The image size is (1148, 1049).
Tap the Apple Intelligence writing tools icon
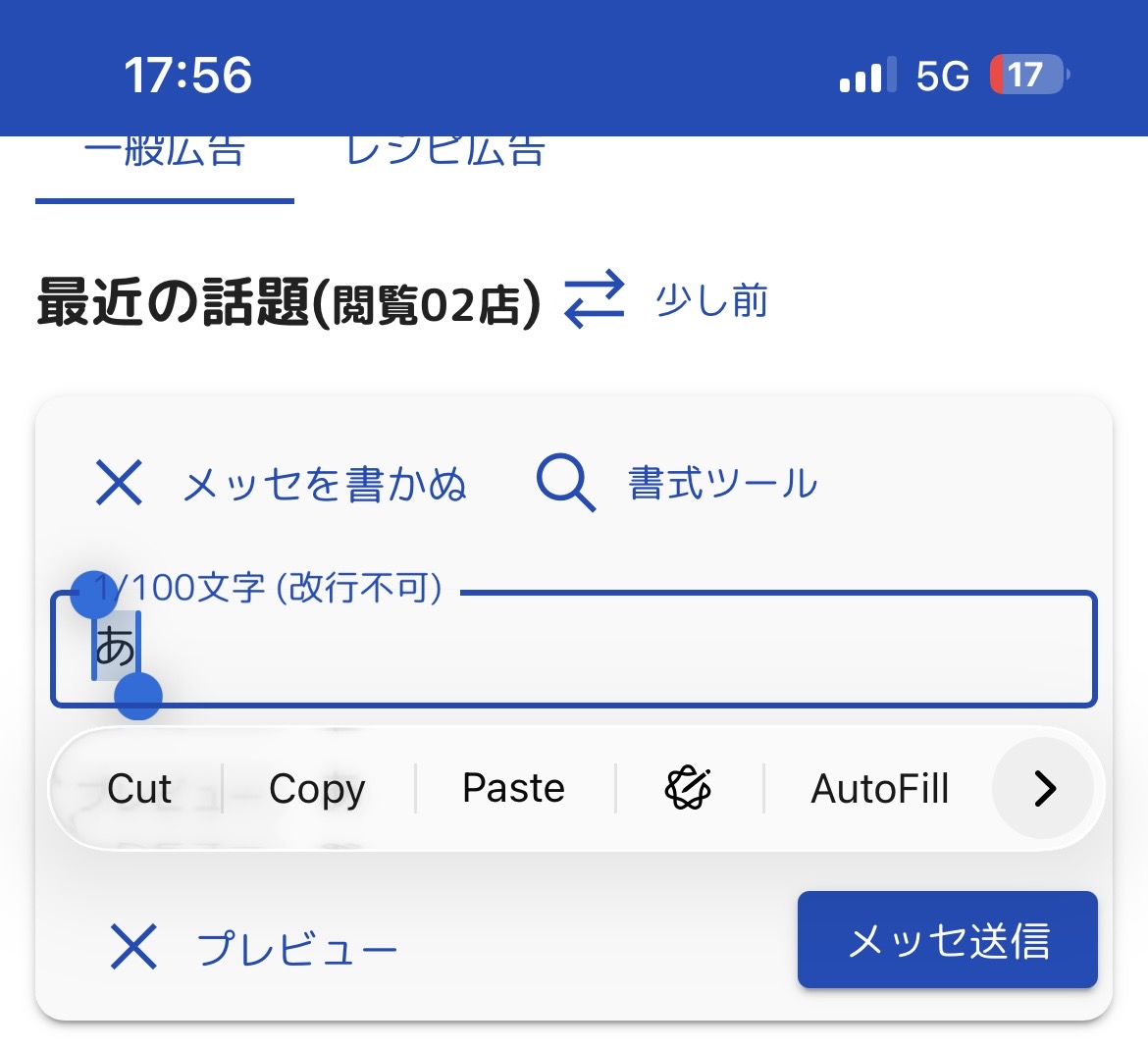point(688,788)
